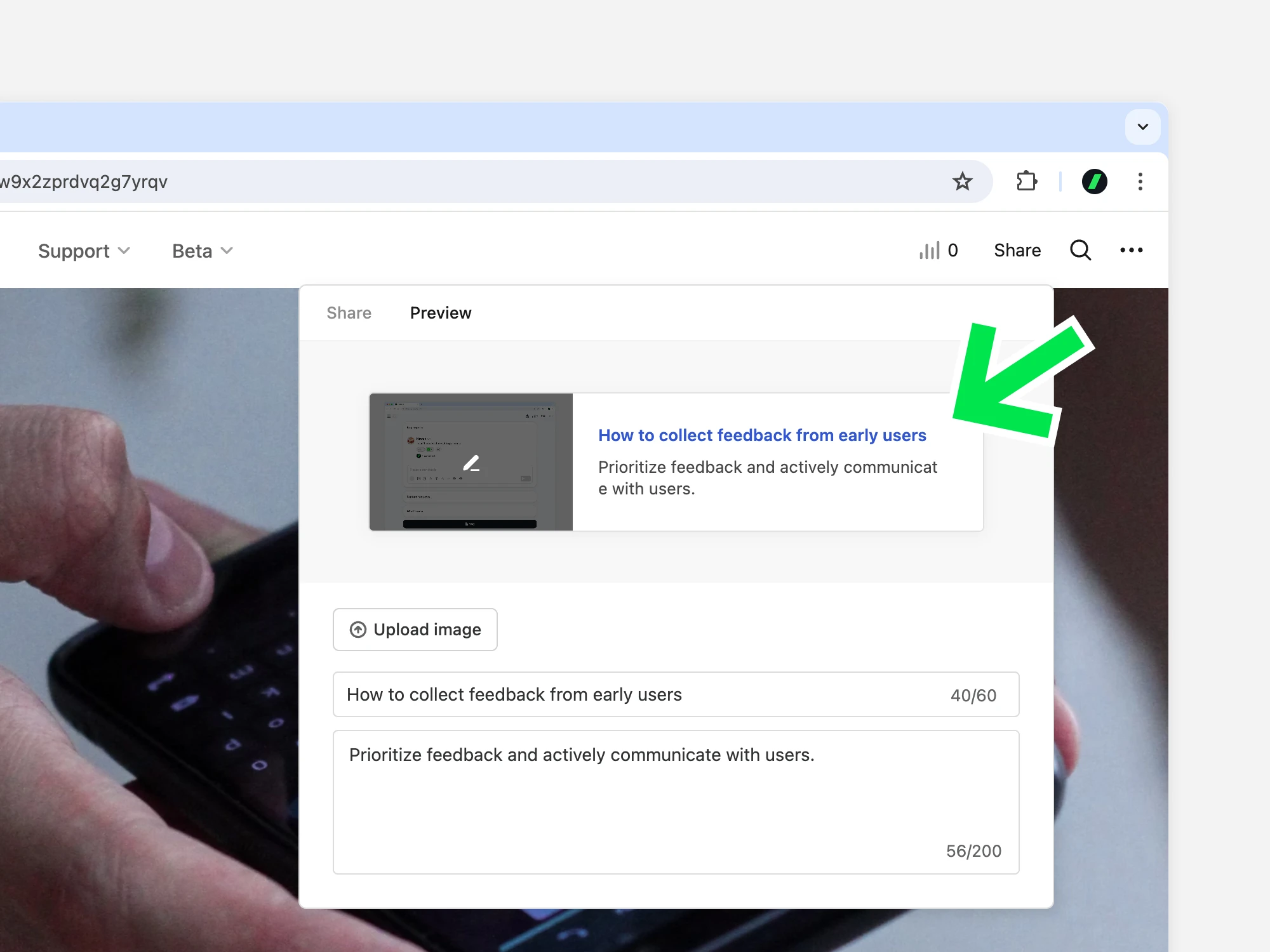1270x952 pixels.
Task: Click the title input field
Action: [676, 694]
